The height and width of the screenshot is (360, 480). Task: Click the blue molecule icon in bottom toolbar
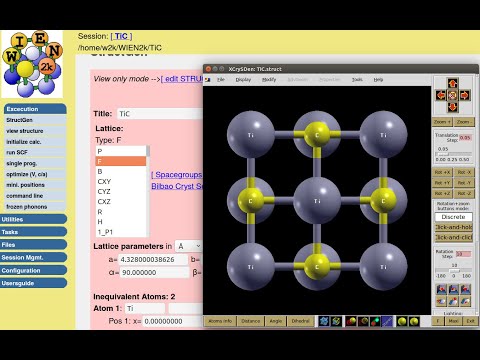[324, 321]
